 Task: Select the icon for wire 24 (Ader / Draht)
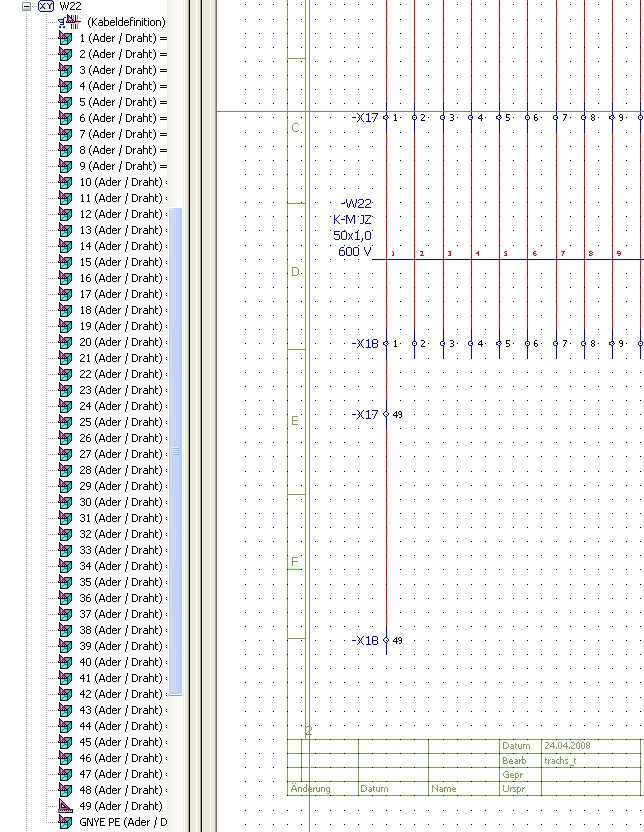coord(65,406)
